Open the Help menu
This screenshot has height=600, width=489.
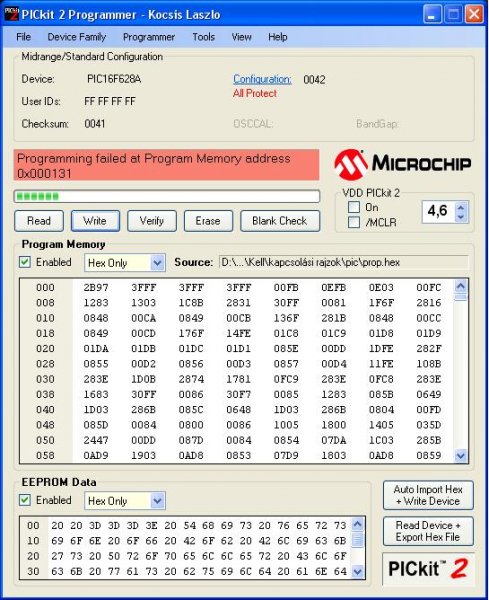(278, 37)
